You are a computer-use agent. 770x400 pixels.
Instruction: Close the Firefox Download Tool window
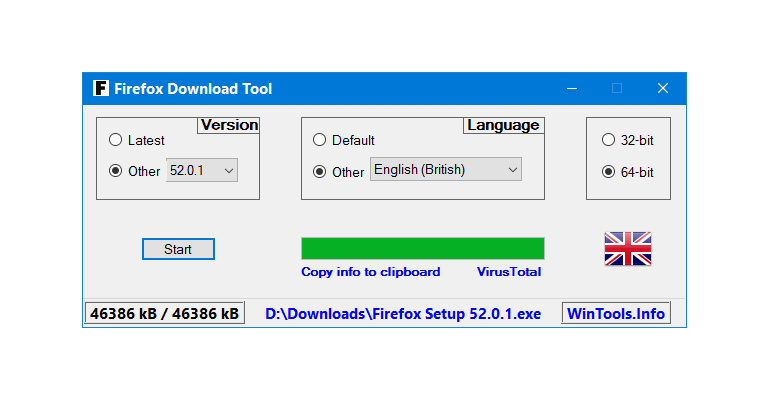pyautogui.click(x=663, y=88)
